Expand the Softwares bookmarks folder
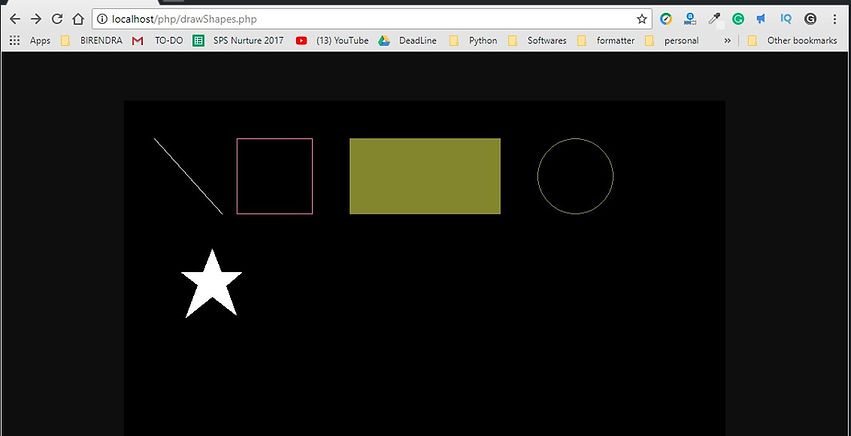851x436 pixels. click(537, 41)
